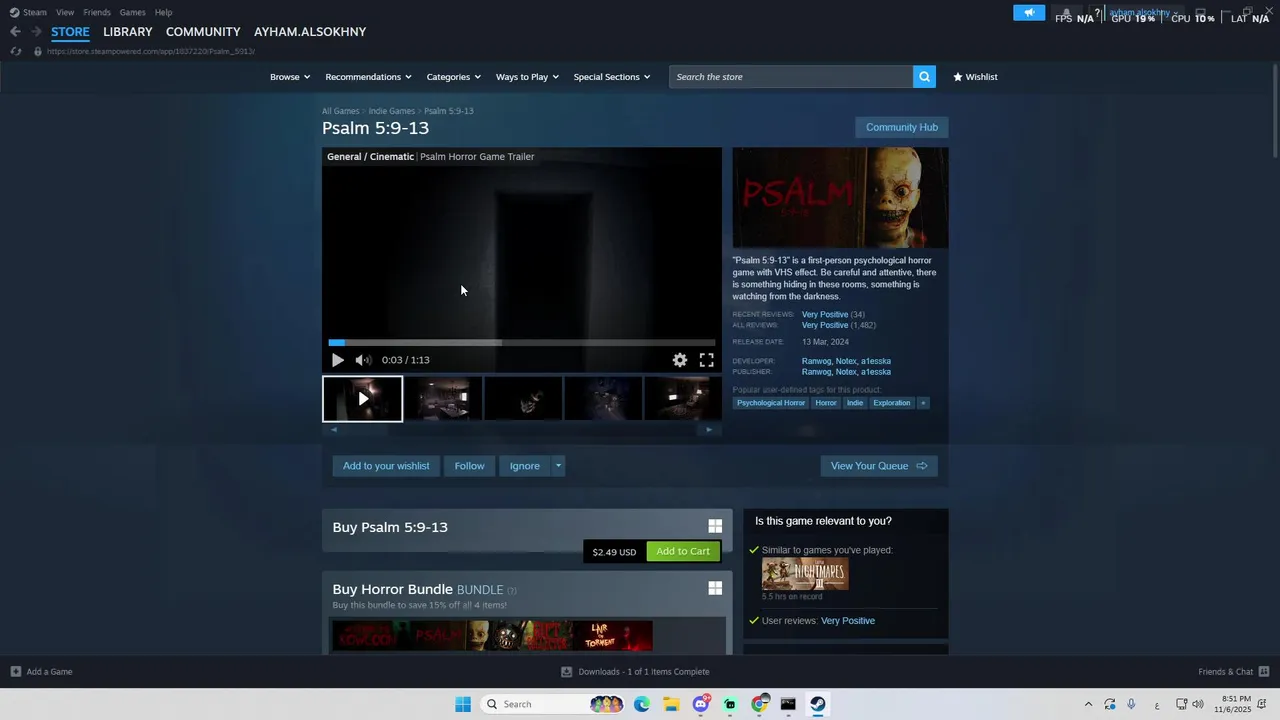
Task: Click the store search magnifier button
Action: click(x=924, y=77)
